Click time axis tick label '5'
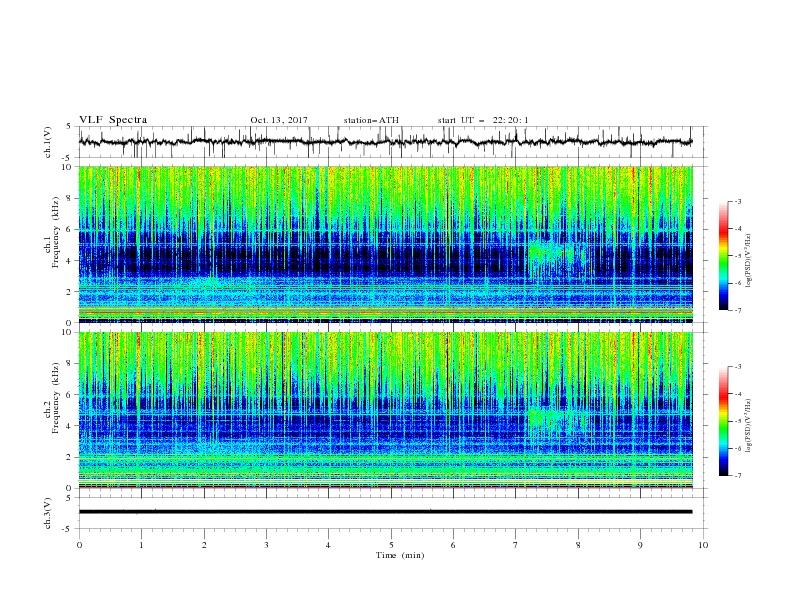This screenshot has width=792, height=612. tap(391, 545)
